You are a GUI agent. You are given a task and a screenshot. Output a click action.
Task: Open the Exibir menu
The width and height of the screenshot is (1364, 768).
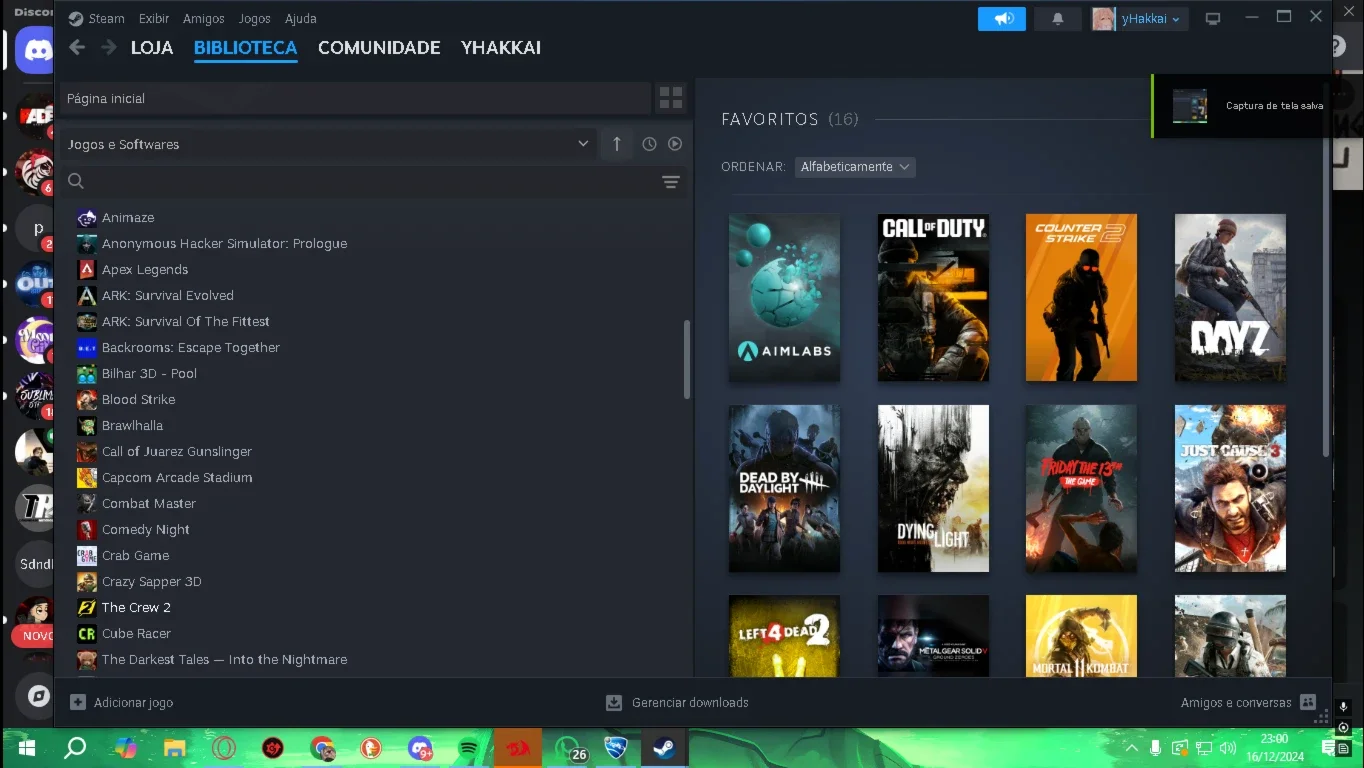click(154, 19)
